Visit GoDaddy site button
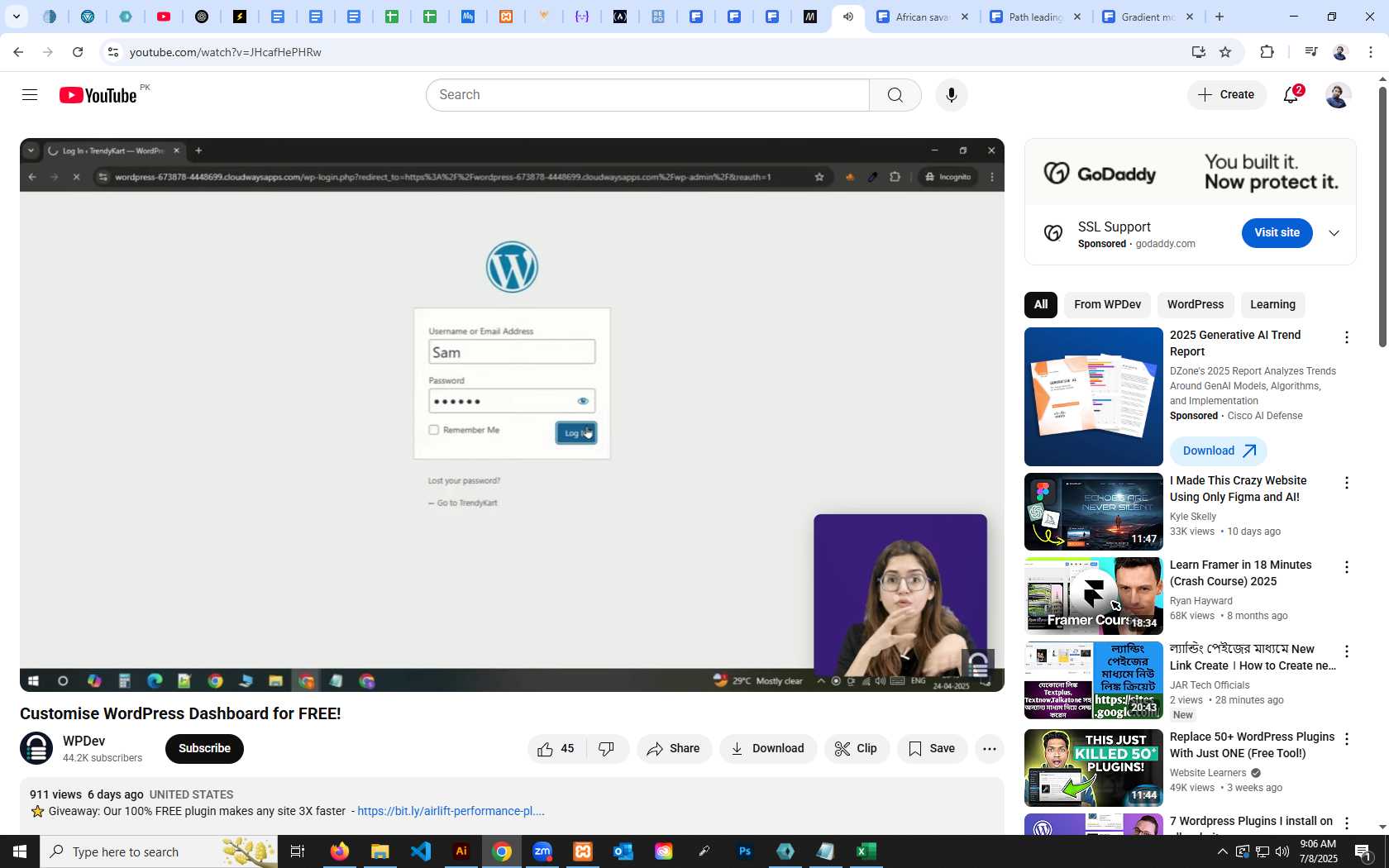1389x868 pixels. (1277, 233)
